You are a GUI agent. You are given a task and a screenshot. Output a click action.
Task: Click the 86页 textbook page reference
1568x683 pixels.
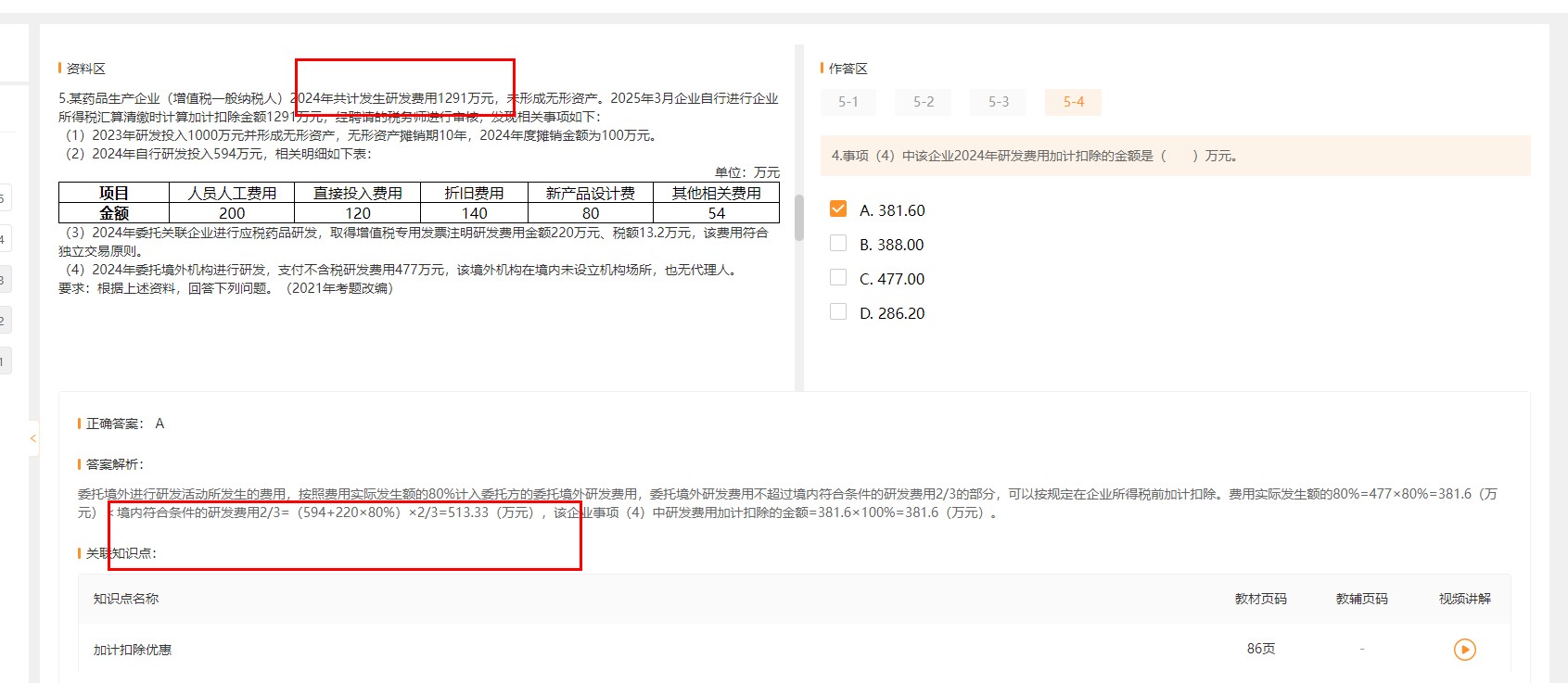(1260, 649)
